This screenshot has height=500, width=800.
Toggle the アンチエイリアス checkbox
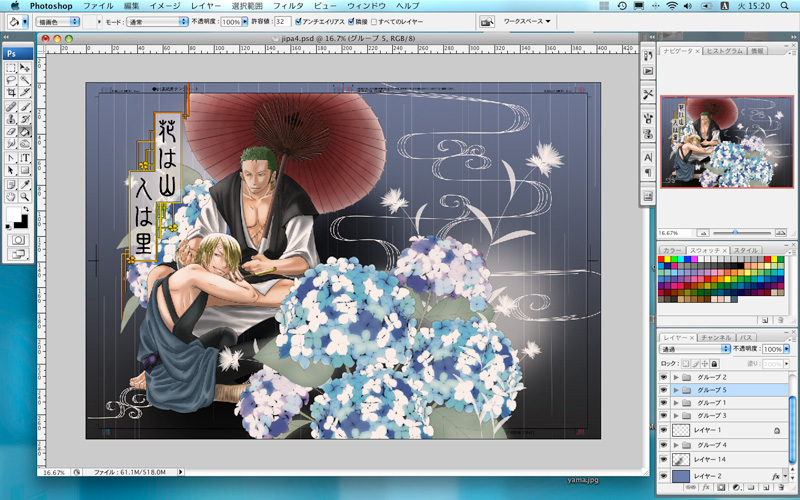[x=298, y=21]
